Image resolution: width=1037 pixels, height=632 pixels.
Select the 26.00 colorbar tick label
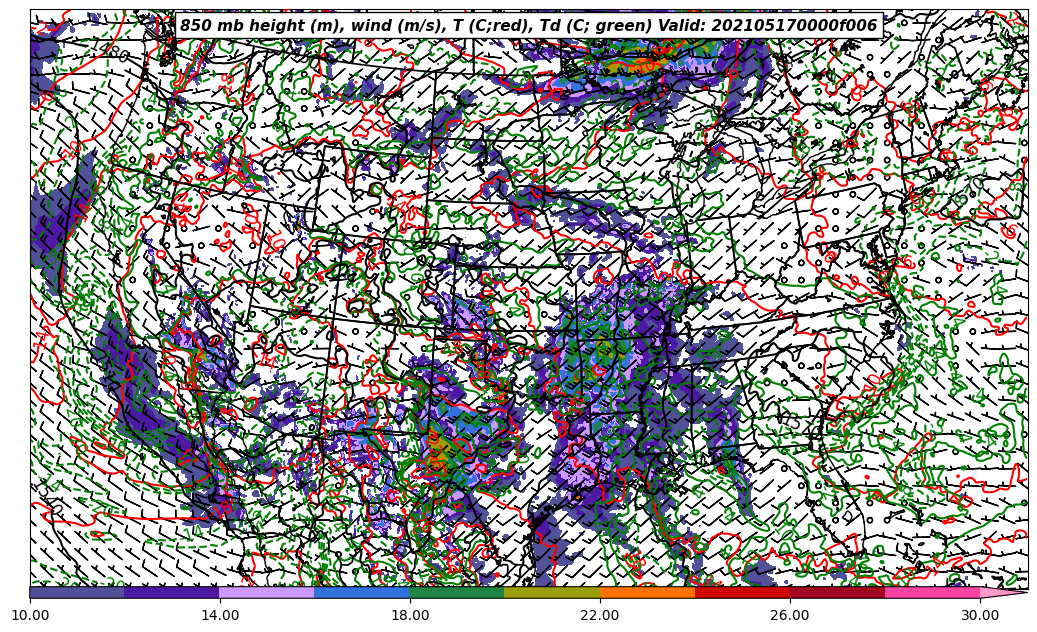[x=790, y=615]
